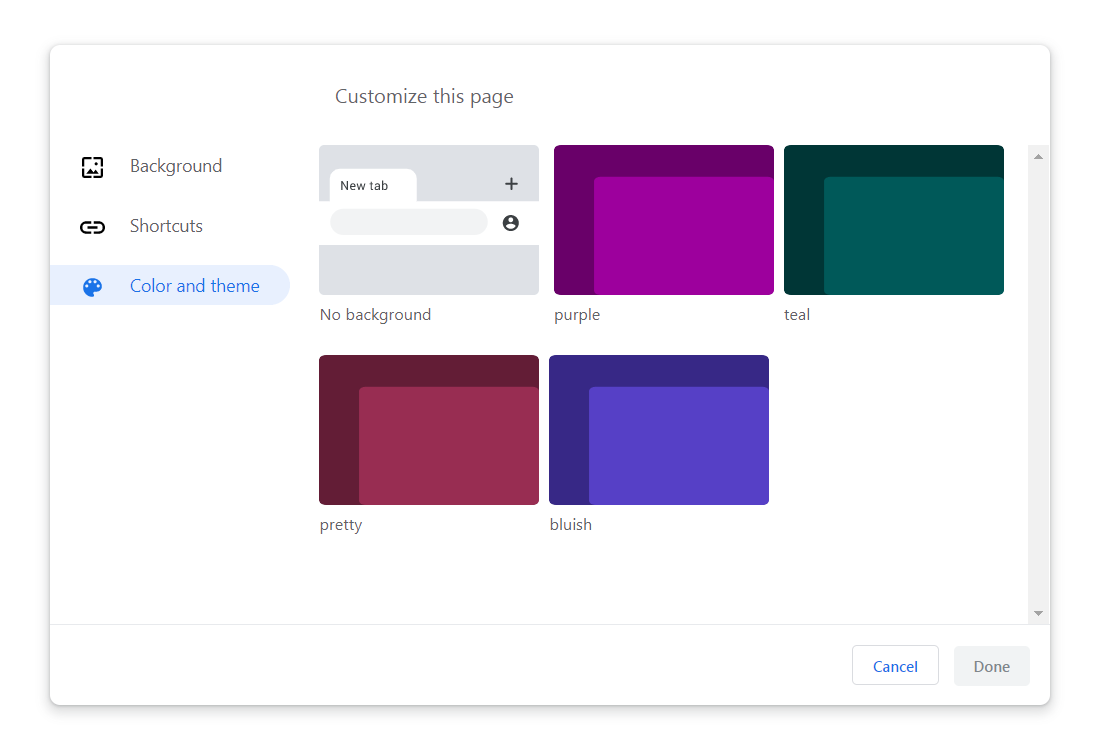Click the profile avatar icon in the preview
The image size is (1100, 750).
click(511, 223)
